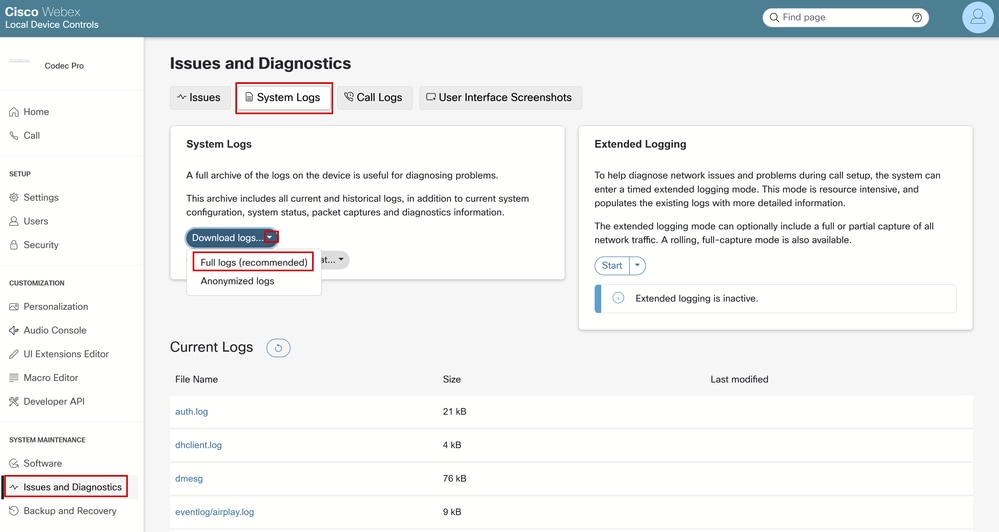Click the Call phone icon in sidebar
Image resolution: width=999 pixels, height=532 pixels.
[x=13, y=135]
